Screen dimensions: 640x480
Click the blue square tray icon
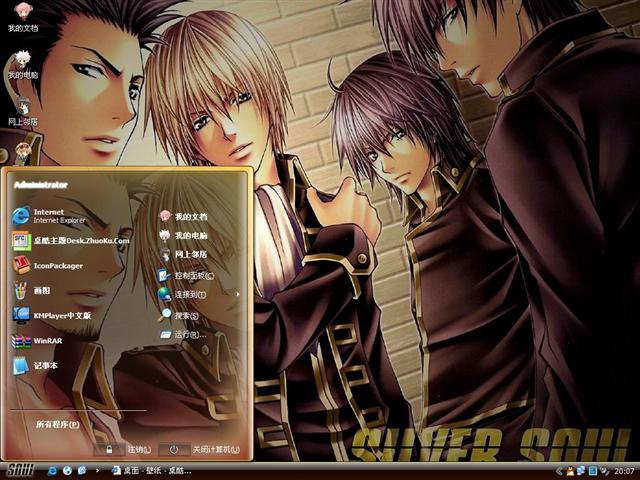tap(593, 471)
